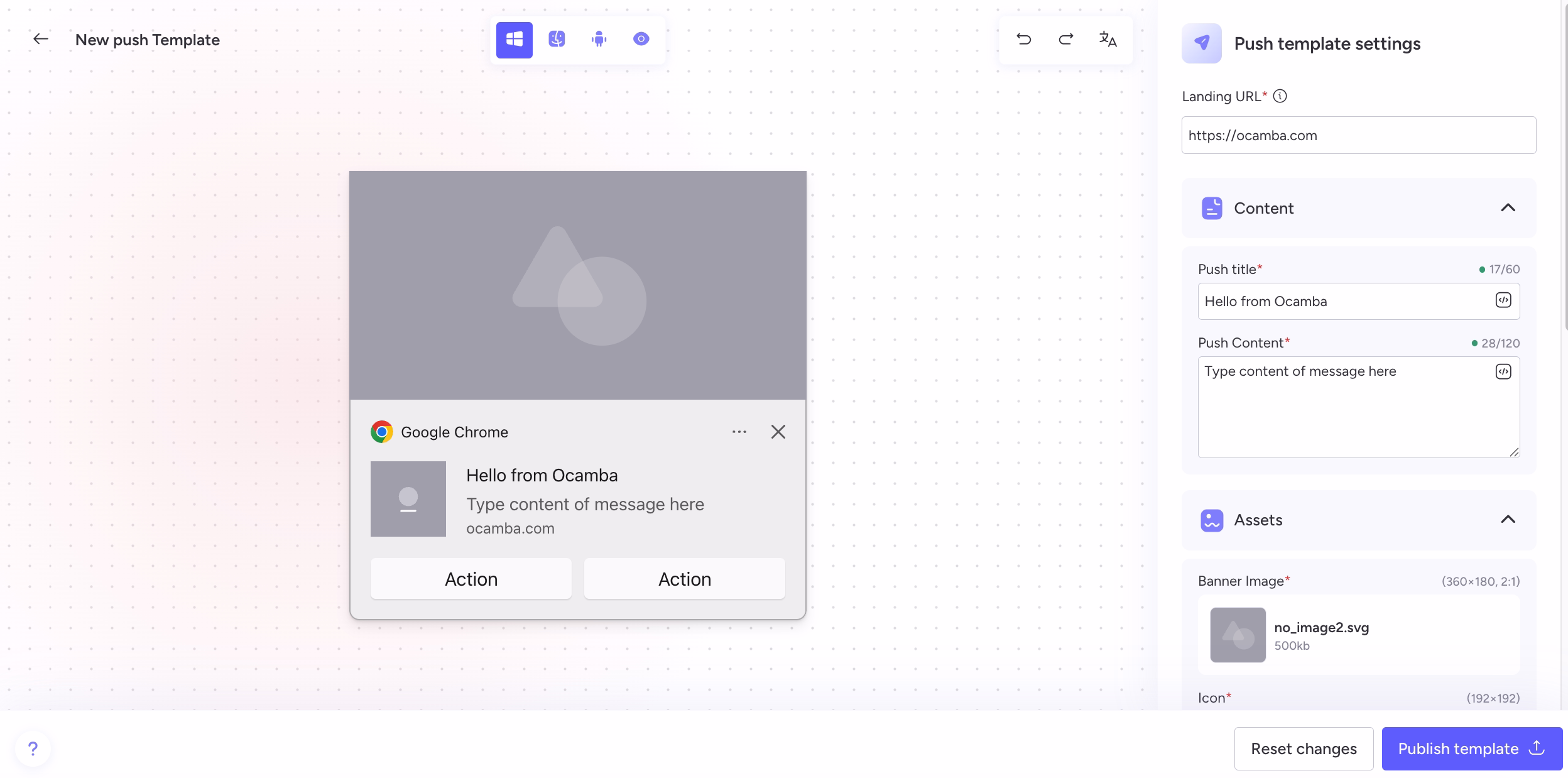Select the Windows push preview
The height and width of the screenshot is (778, 1568).
click(x=514, y=39)
